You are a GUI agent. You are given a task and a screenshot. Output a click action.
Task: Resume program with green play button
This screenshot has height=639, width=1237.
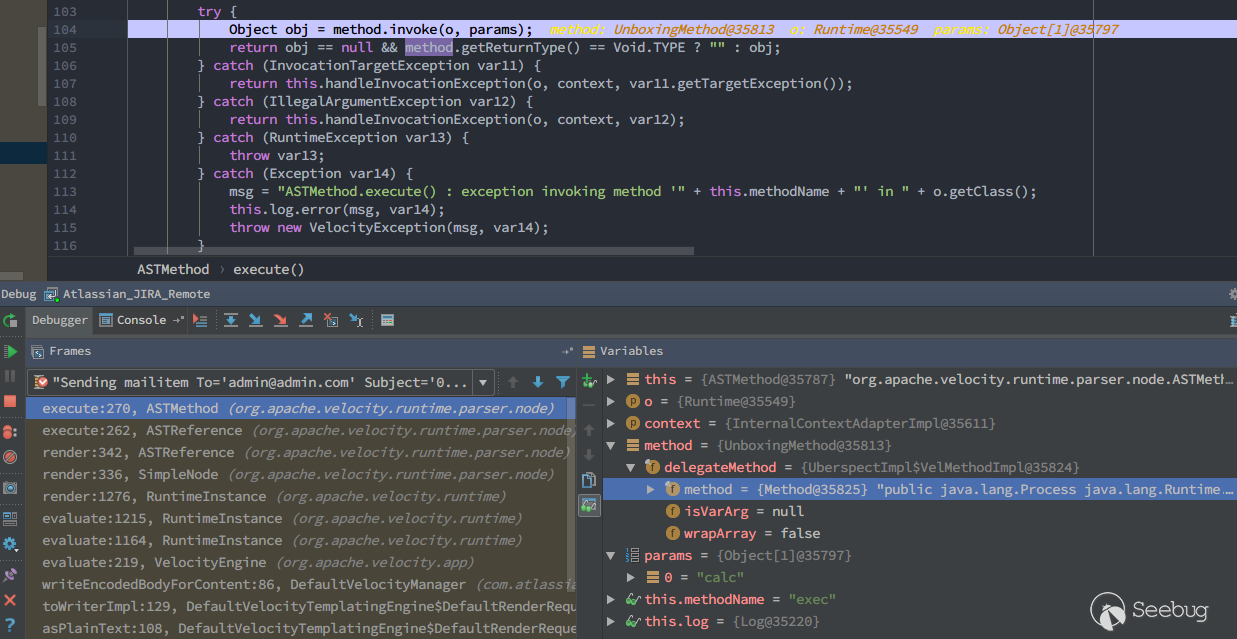coord(10,351)
